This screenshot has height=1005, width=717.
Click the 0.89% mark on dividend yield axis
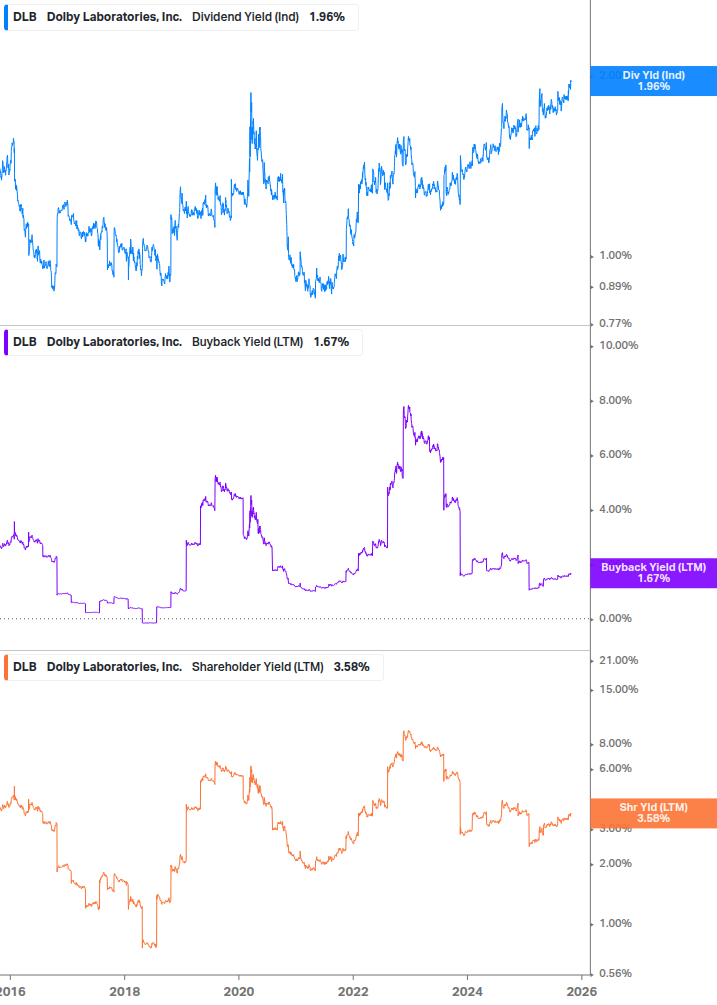click(x=614, y=287)
